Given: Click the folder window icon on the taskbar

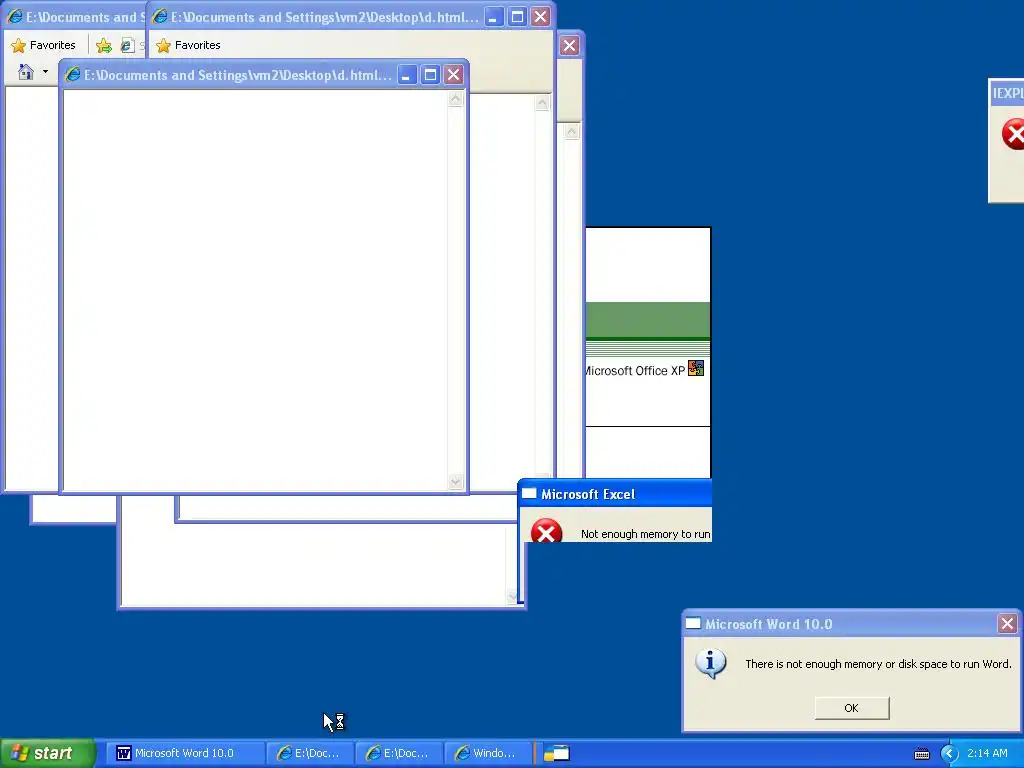Looking at the screenshot, I should [556, 754].
